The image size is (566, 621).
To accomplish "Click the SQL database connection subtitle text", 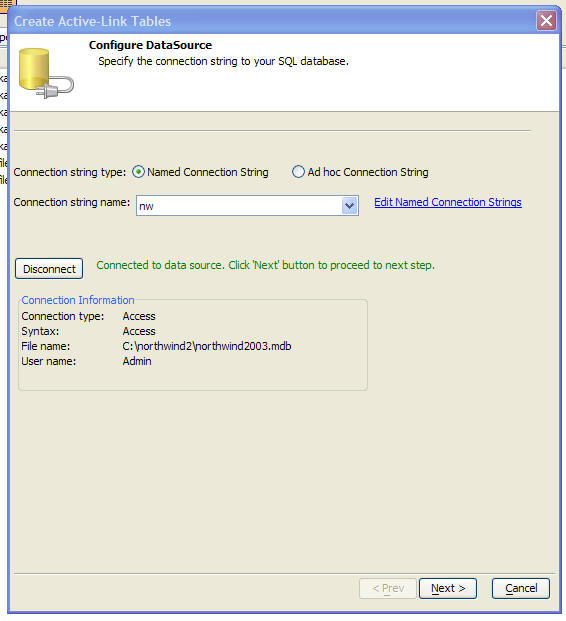I will [x=223, y=61].
